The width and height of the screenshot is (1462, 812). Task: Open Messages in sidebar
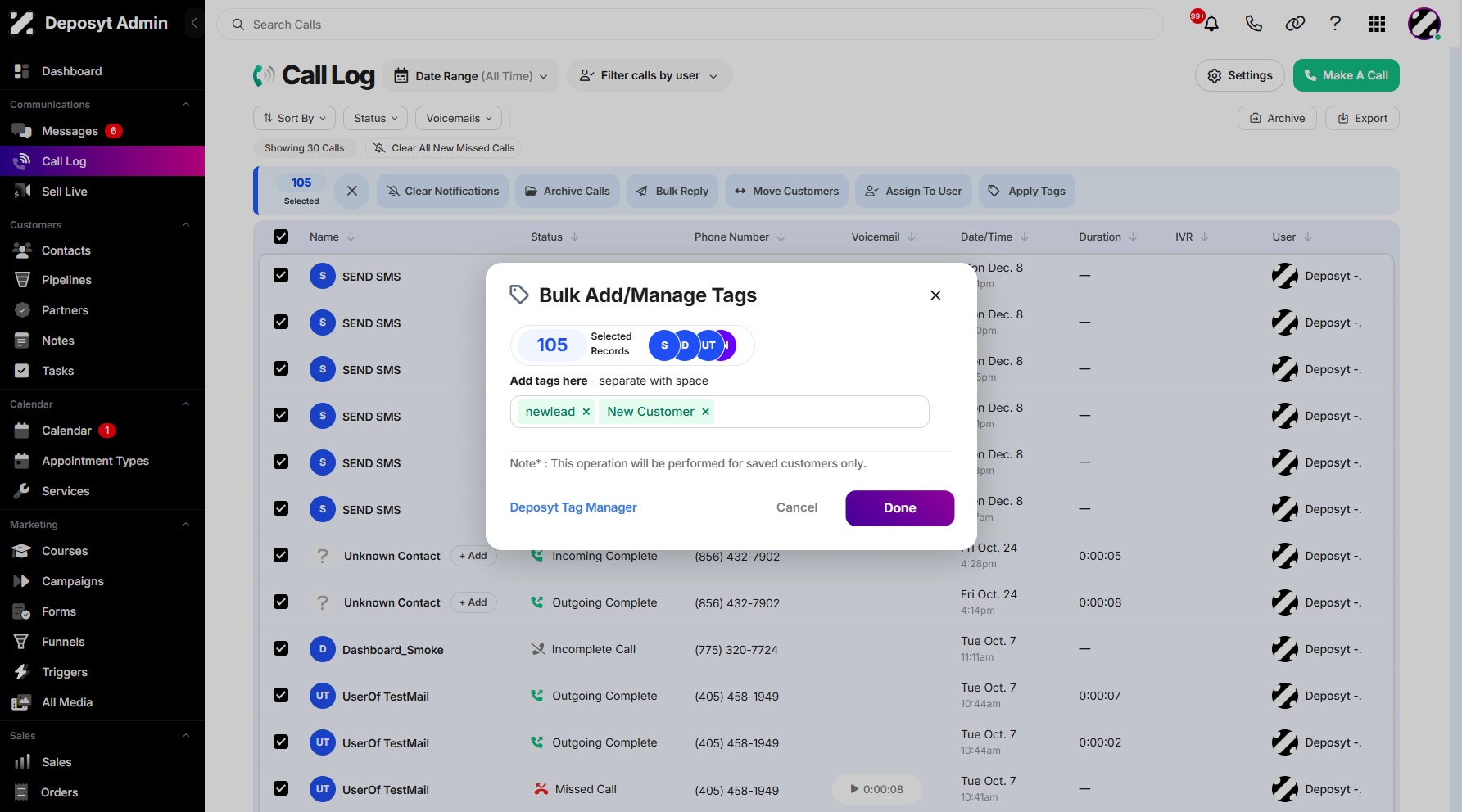[x=70, y=131]
